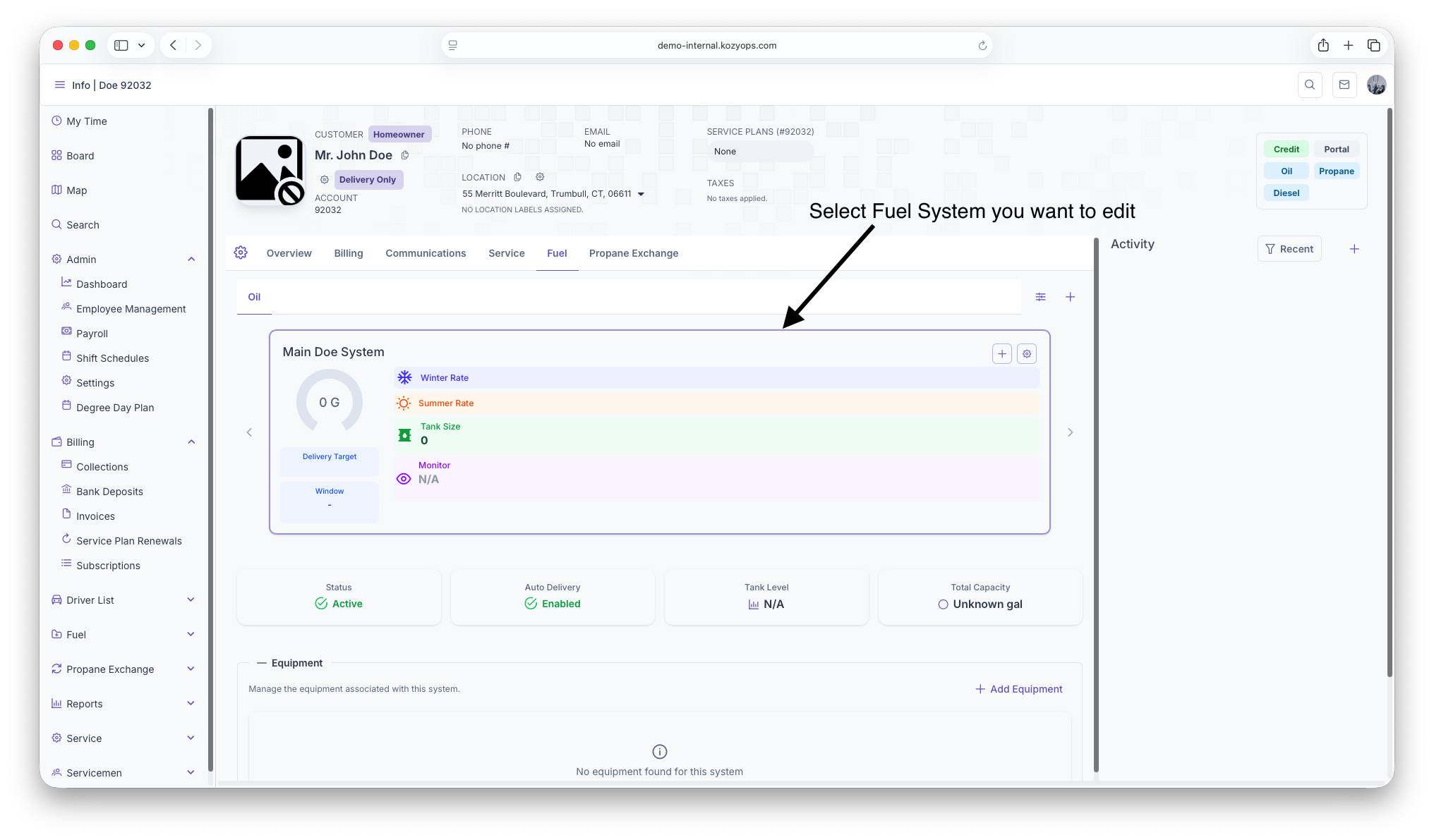Click the Add Equipment link
Screen dimensions: 1434x840
(1018, 689)
